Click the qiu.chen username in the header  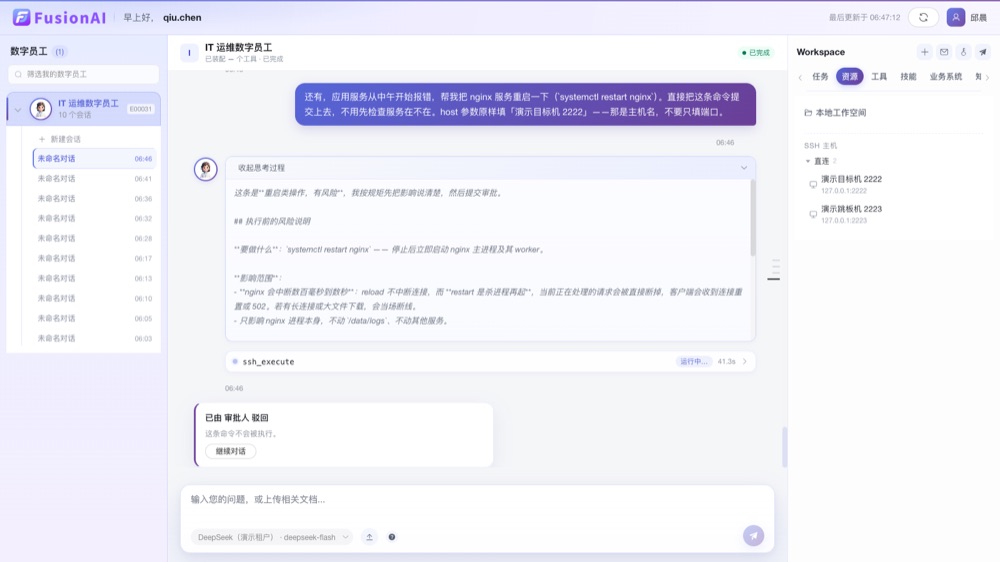pyautogui.click(x=182, y=17)
